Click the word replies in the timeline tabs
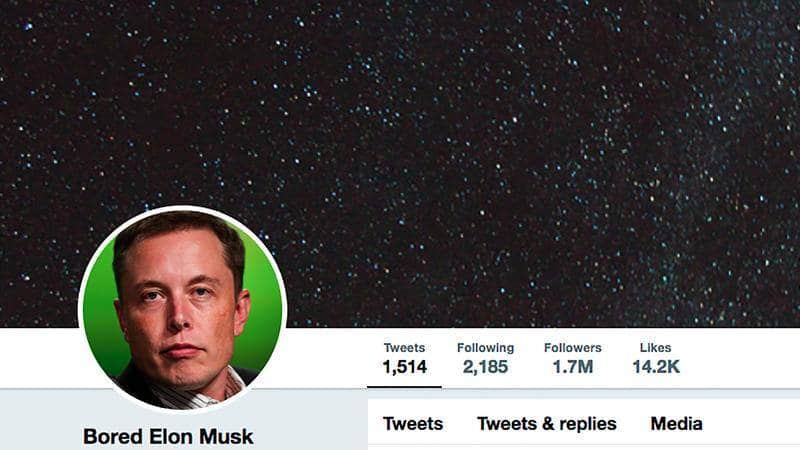This screenshot has height=450, width=800. pos(588,424)
